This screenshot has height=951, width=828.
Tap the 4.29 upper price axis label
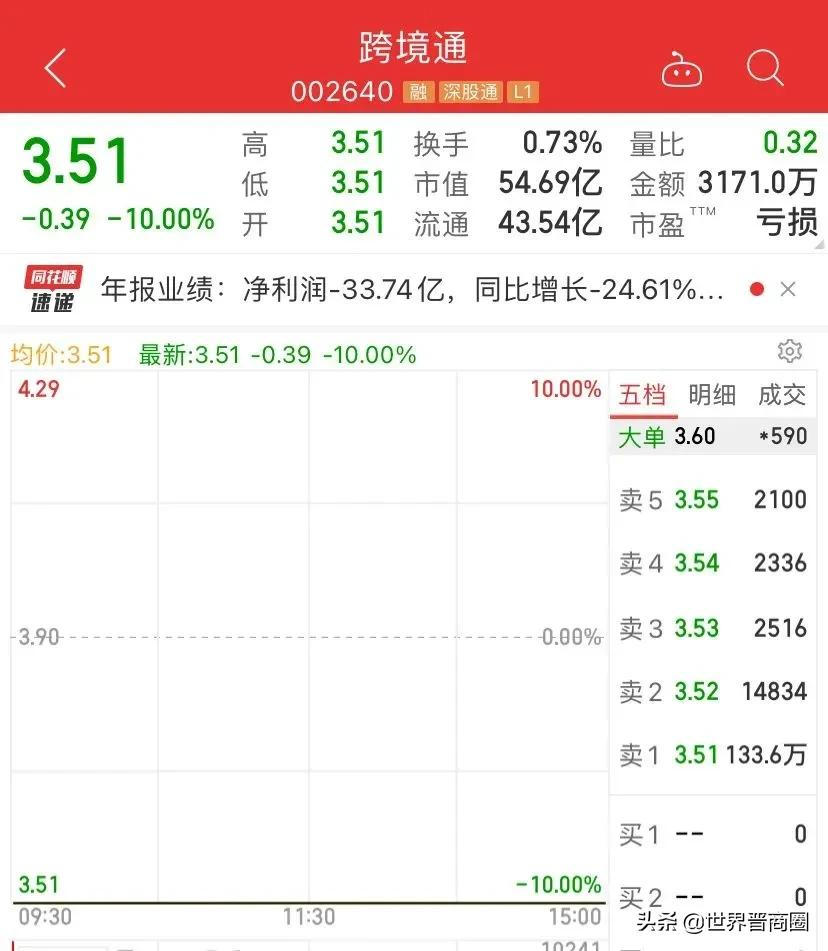click(x=39, y=389)
